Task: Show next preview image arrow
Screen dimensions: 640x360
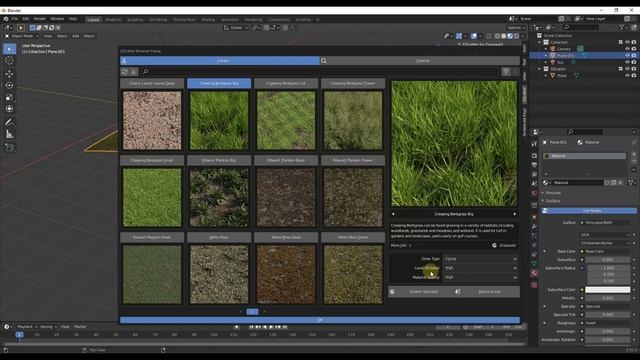Action: (x=515, y=214)
